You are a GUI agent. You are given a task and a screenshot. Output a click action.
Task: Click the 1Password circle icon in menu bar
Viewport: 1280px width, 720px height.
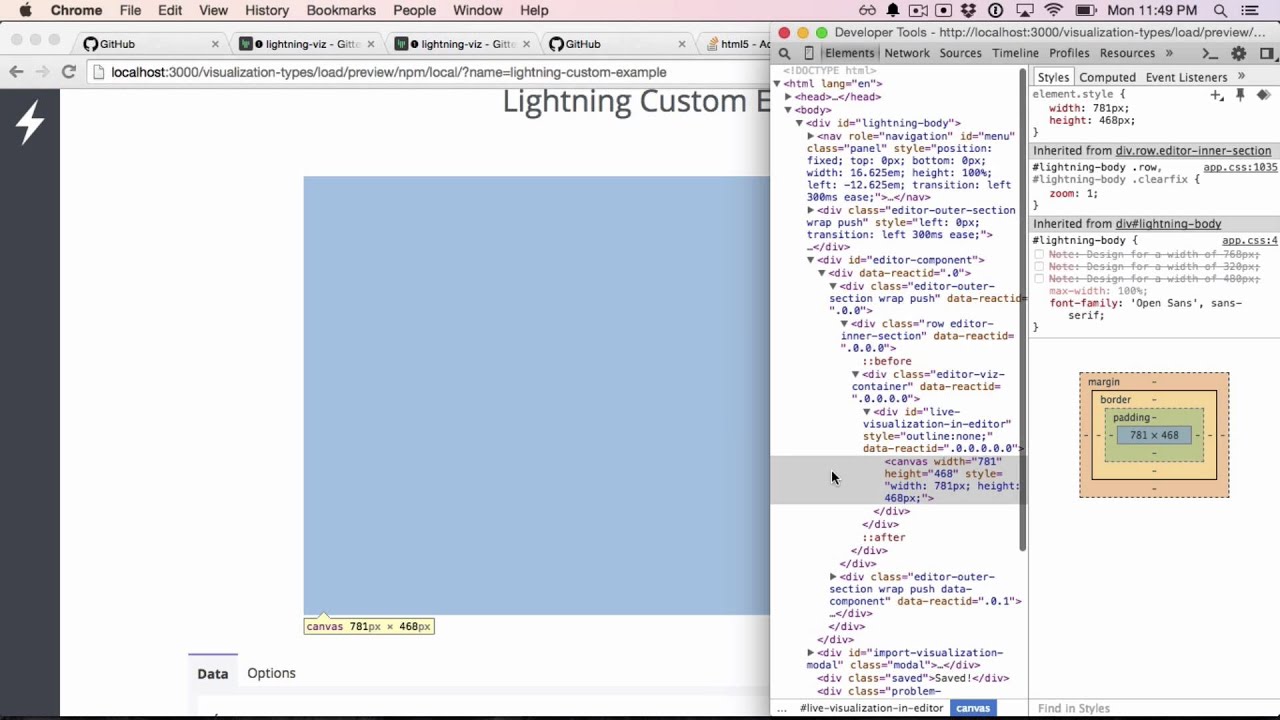[x=995, y=10]
